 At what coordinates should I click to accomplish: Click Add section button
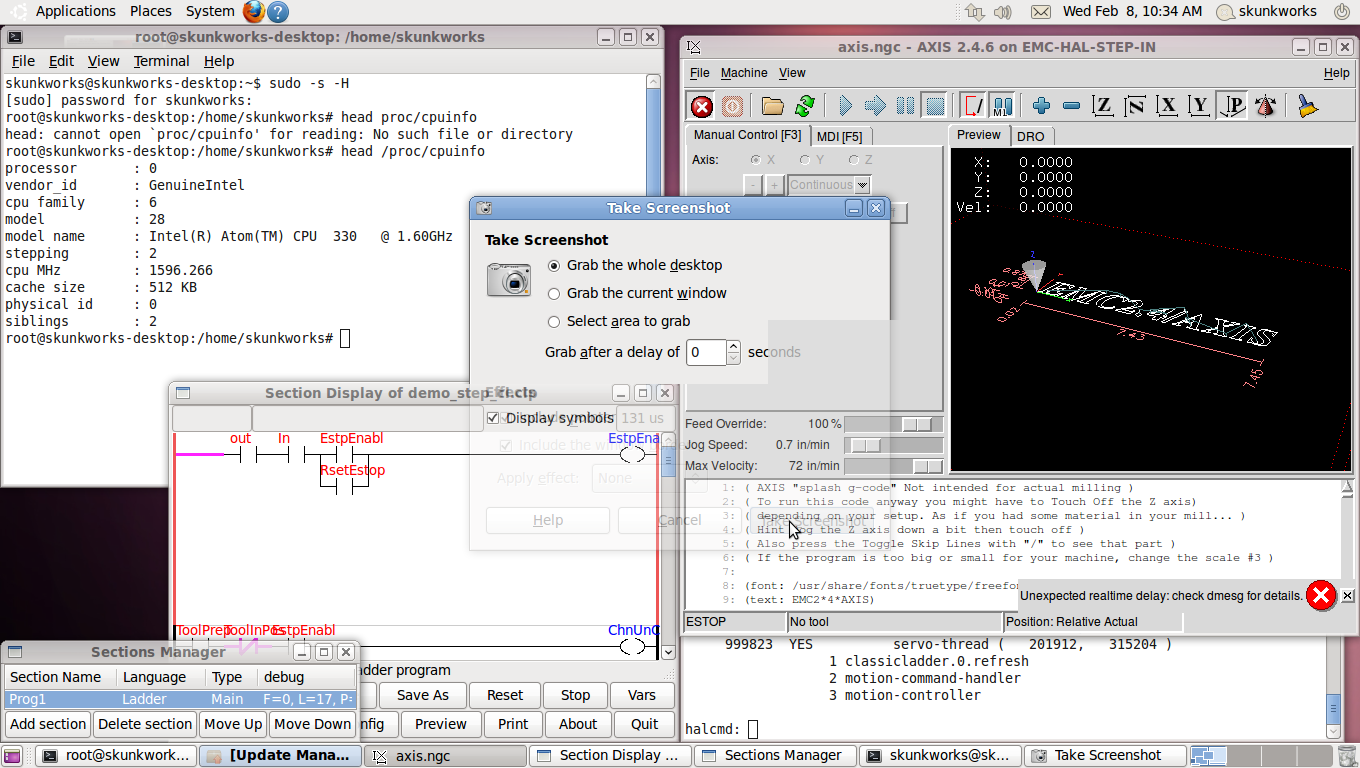tap(48, 724)
